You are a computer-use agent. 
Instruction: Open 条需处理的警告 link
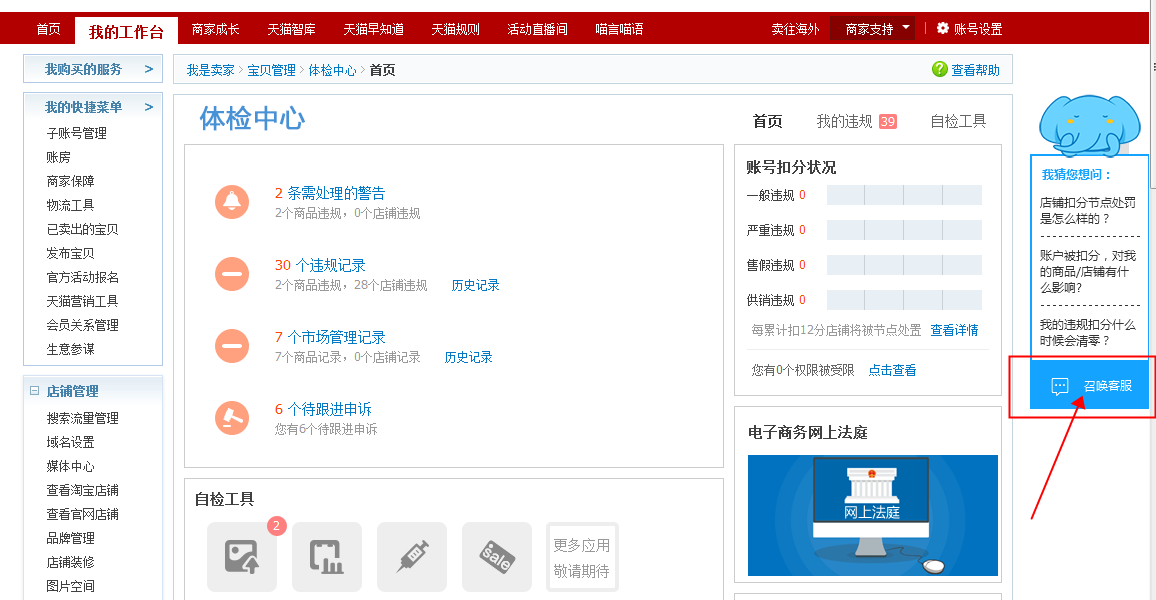(x=336, y=193)
